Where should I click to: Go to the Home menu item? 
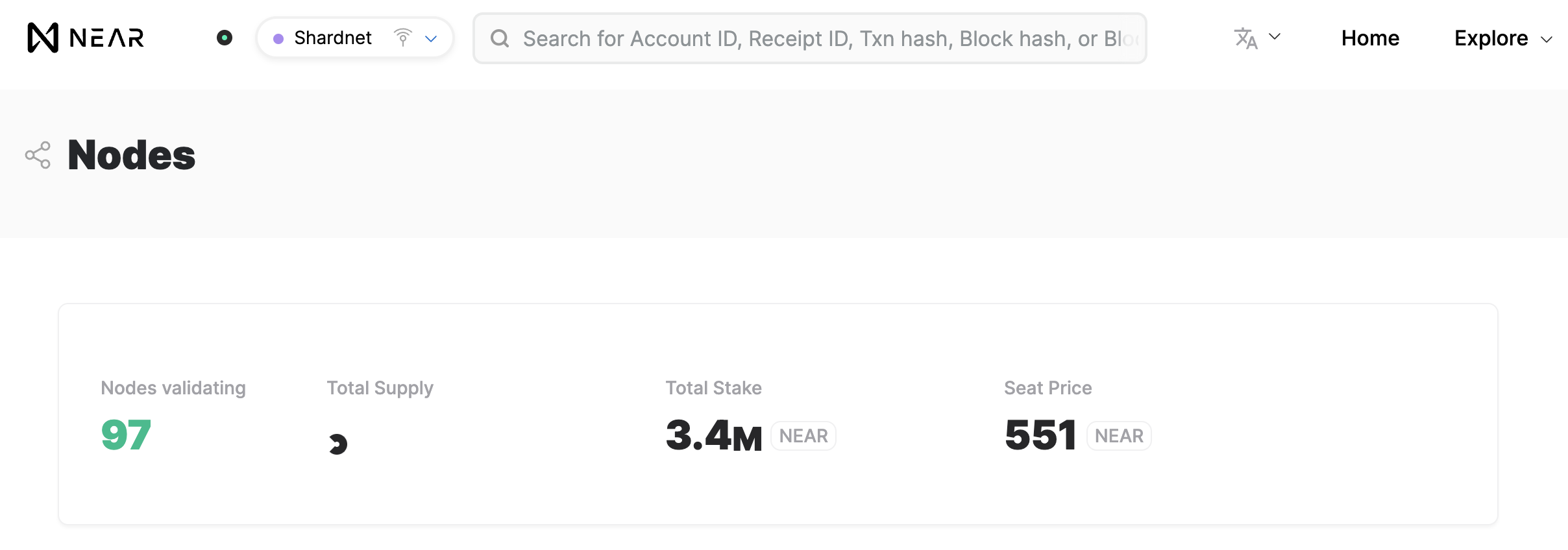pyautogui.click(x=1370, y=38)
